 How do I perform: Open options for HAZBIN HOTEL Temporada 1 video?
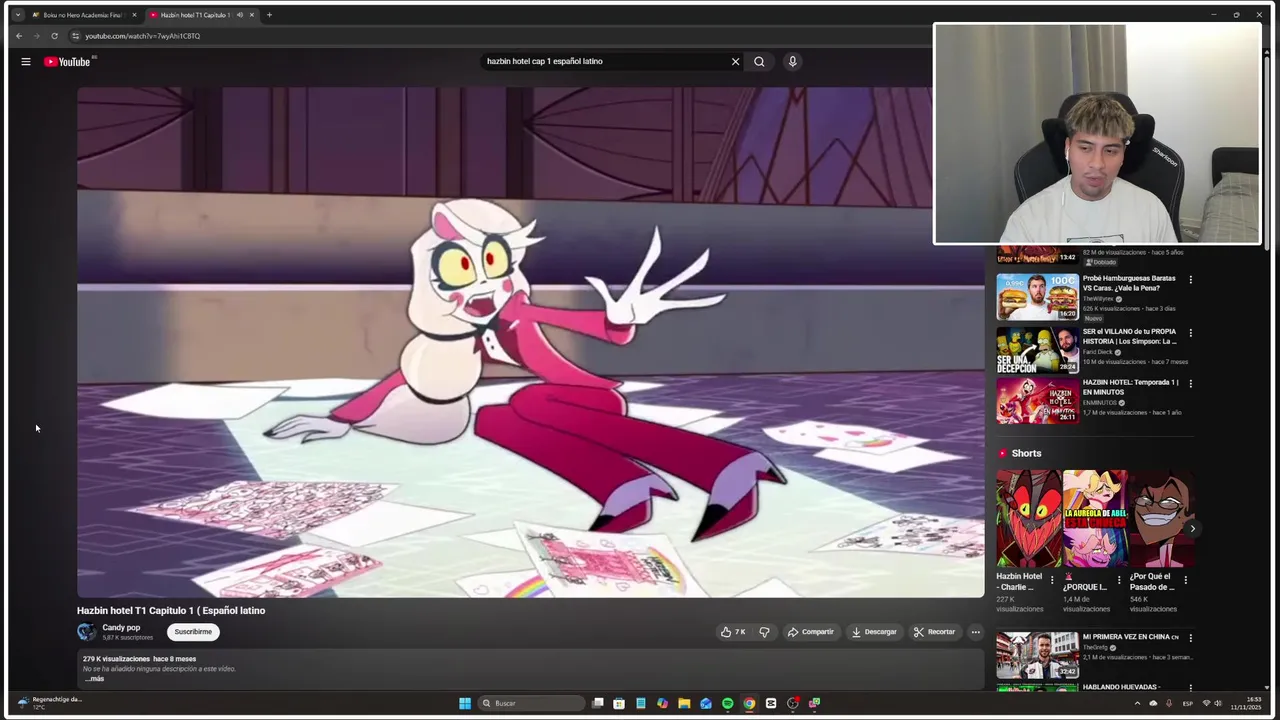click(1190, 384)
